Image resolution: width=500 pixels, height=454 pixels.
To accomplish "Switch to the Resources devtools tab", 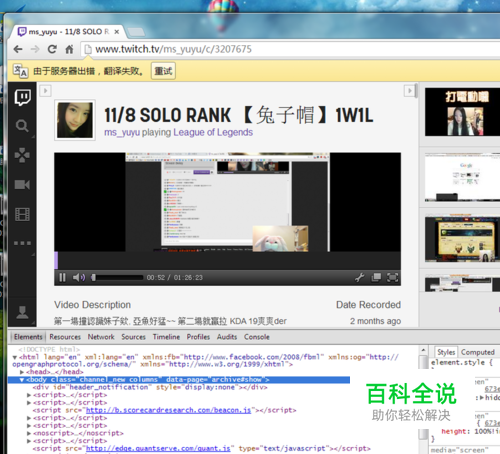I will [65, 337].
